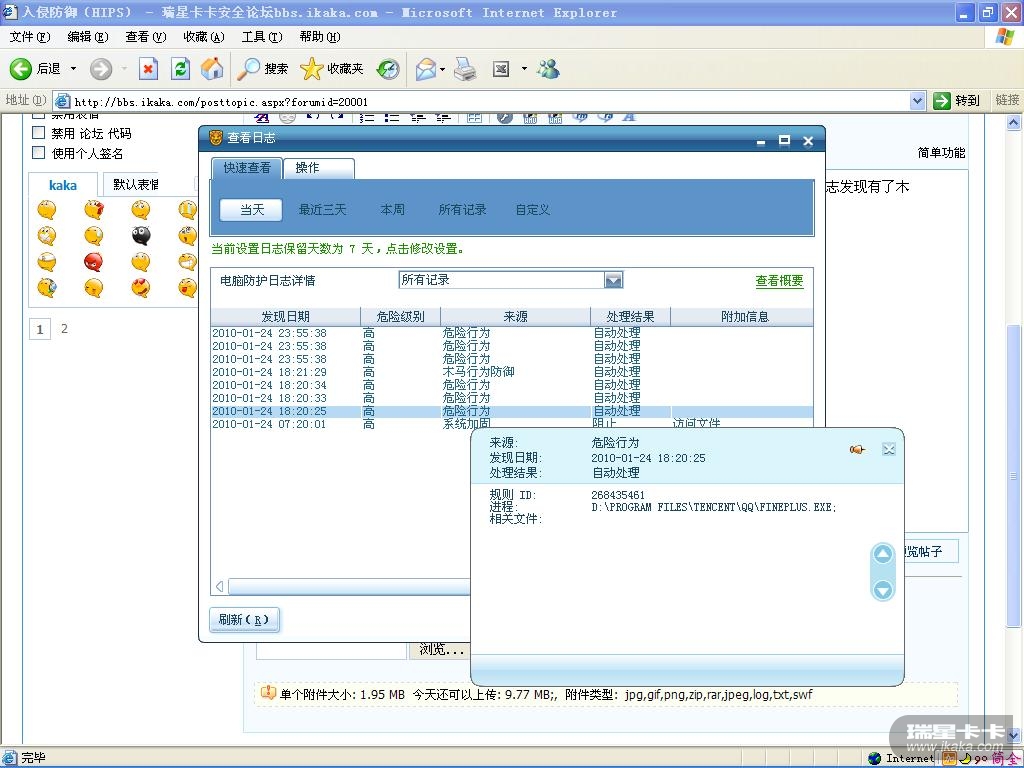
Task: Click the Mail envelope toolbar icon
Action: [x=426, y=69]
